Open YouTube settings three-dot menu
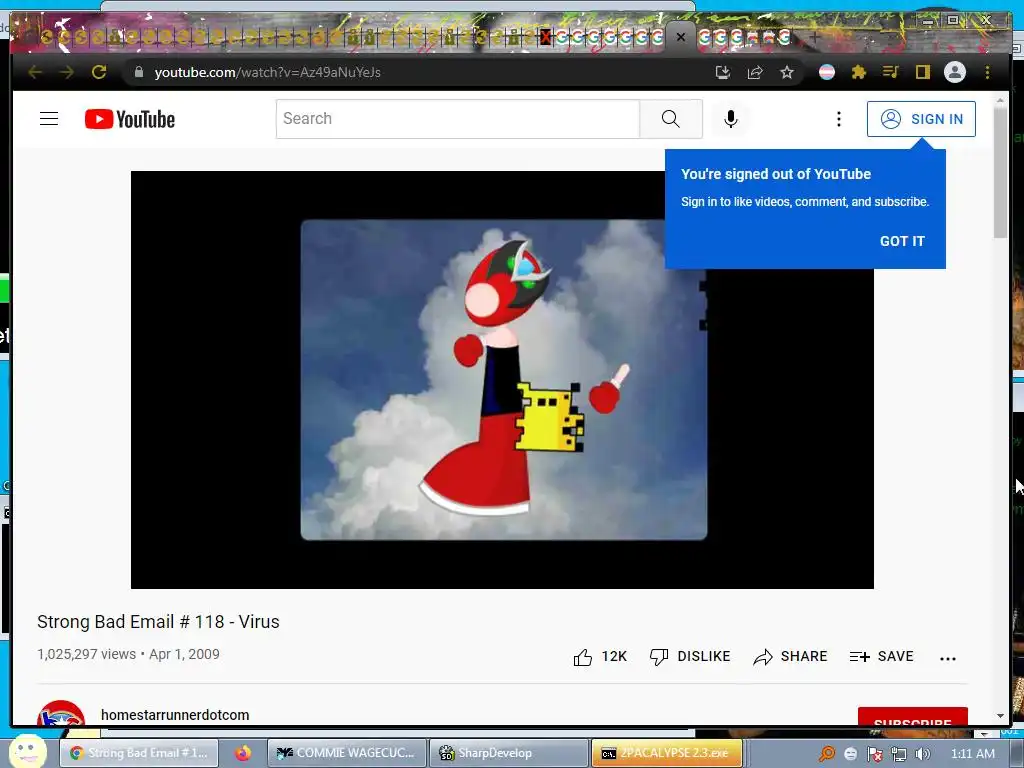The width and height of the screenshot is (1024, 768). [x=839, y=119]
